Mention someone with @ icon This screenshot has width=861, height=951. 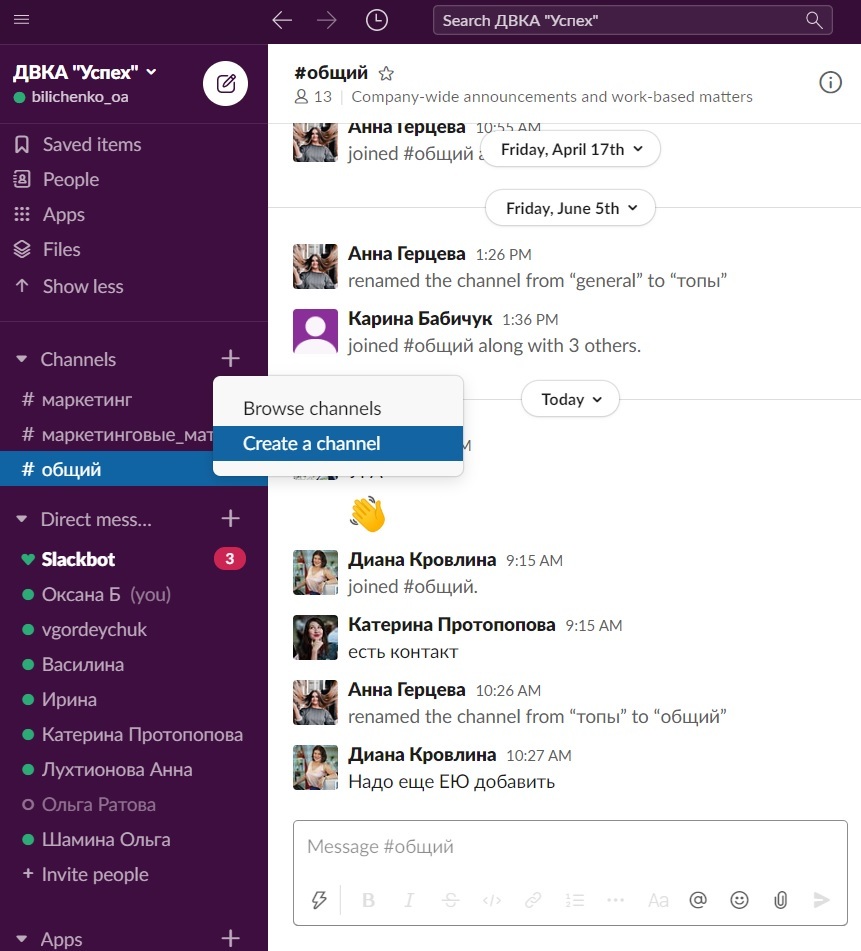pyautogui.click(x=698, y=900)
